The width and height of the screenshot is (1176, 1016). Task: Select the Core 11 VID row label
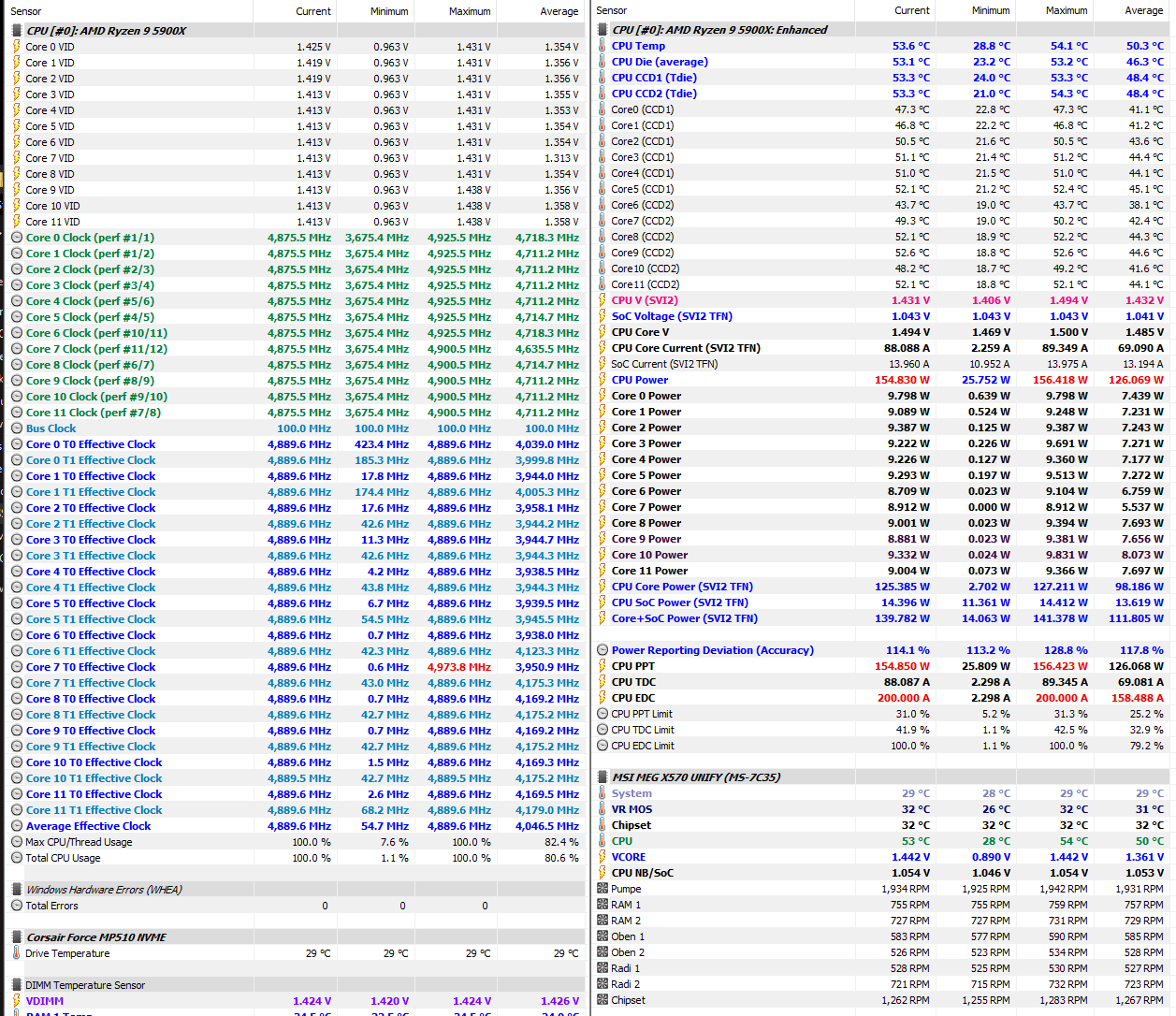pos(52,222)
